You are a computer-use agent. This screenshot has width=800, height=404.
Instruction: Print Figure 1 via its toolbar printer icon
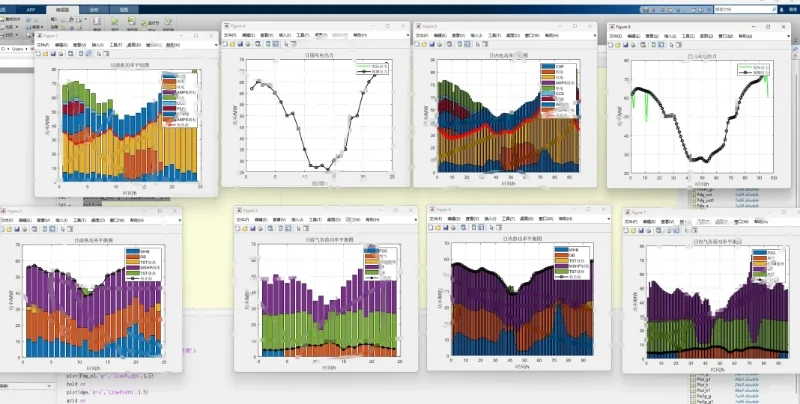pyautogui.click(x=61, y=54)
